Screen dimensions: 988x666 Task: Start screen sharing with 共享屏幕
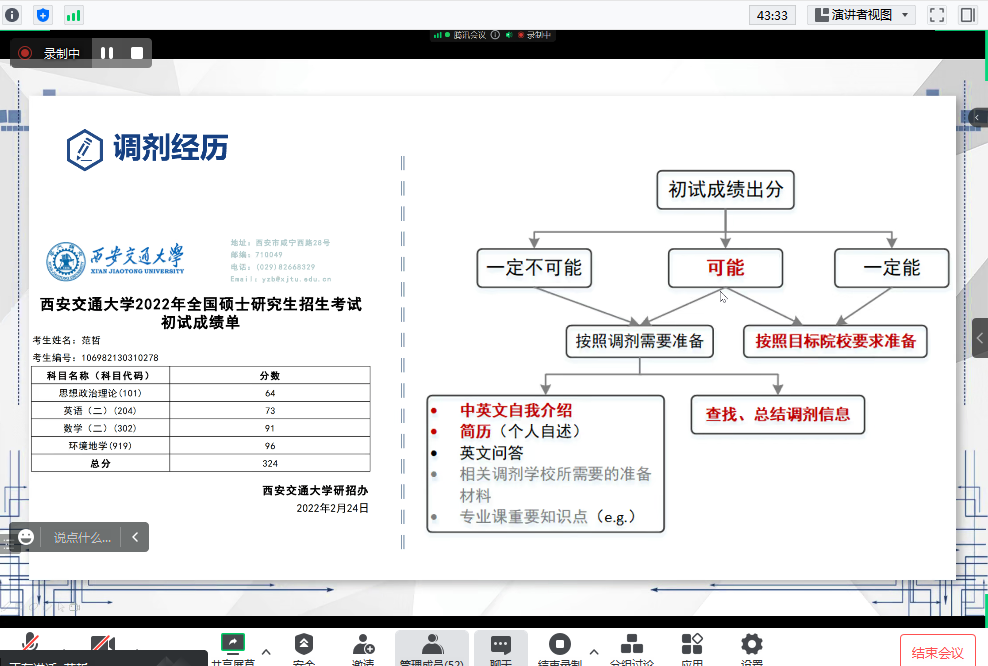pos(233,649)
